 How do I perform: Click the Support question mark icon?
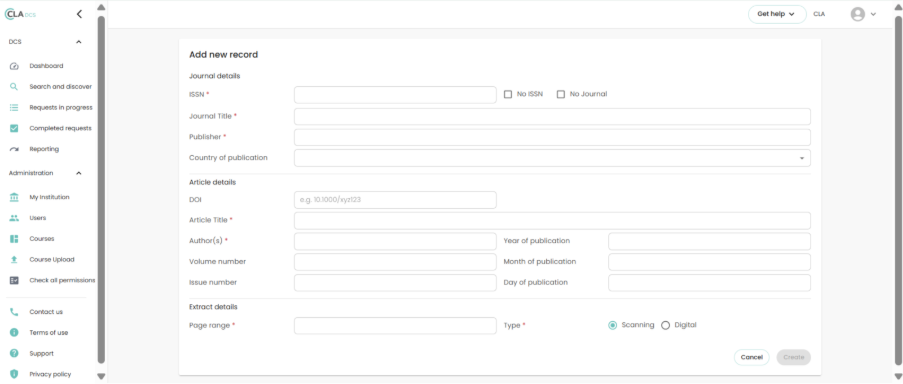click(x=14, y=353)
